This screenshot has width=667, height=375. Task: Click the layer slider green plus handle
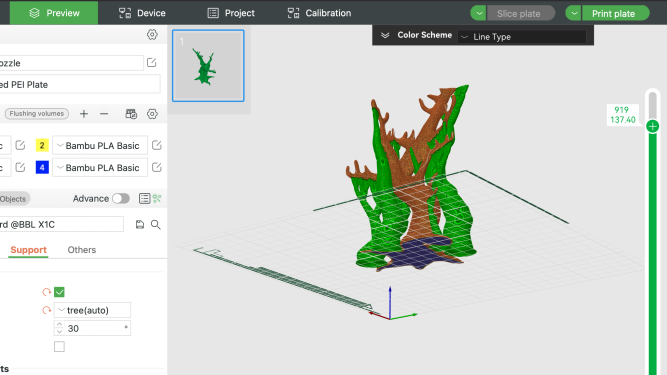coord(653,126)
